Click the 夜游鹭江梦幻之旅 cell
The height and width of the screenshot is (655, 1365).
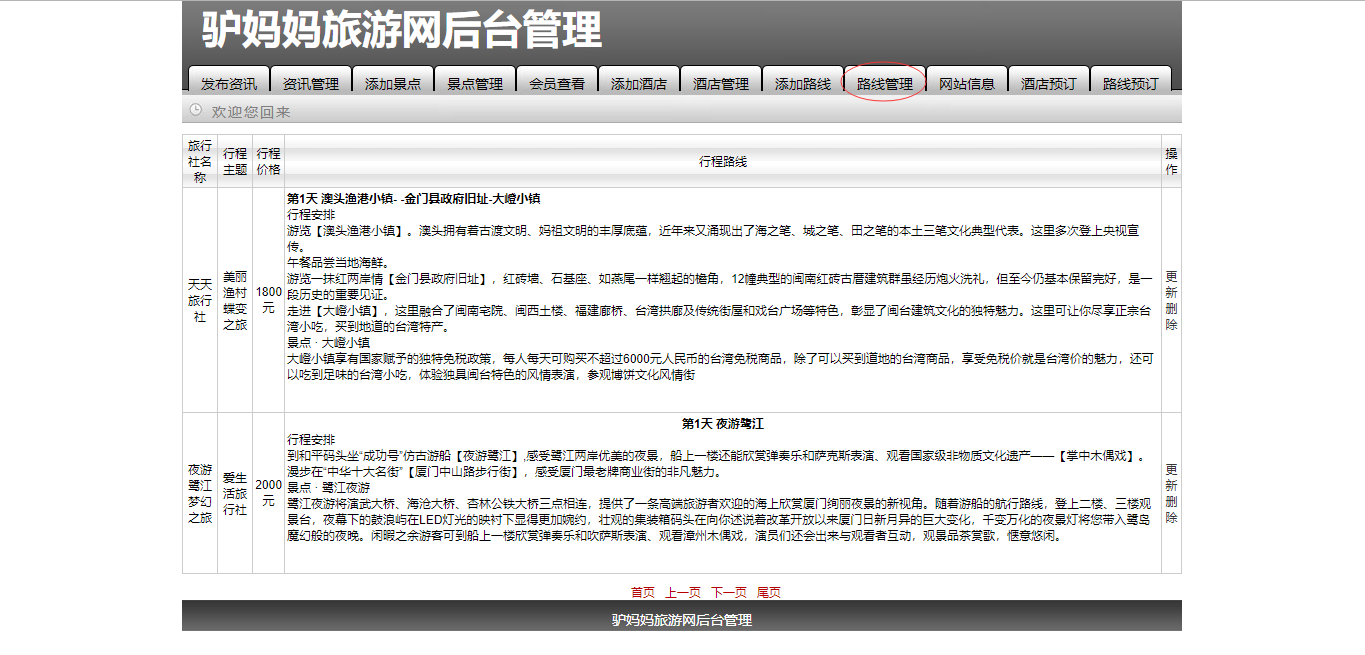pos(200,493)
